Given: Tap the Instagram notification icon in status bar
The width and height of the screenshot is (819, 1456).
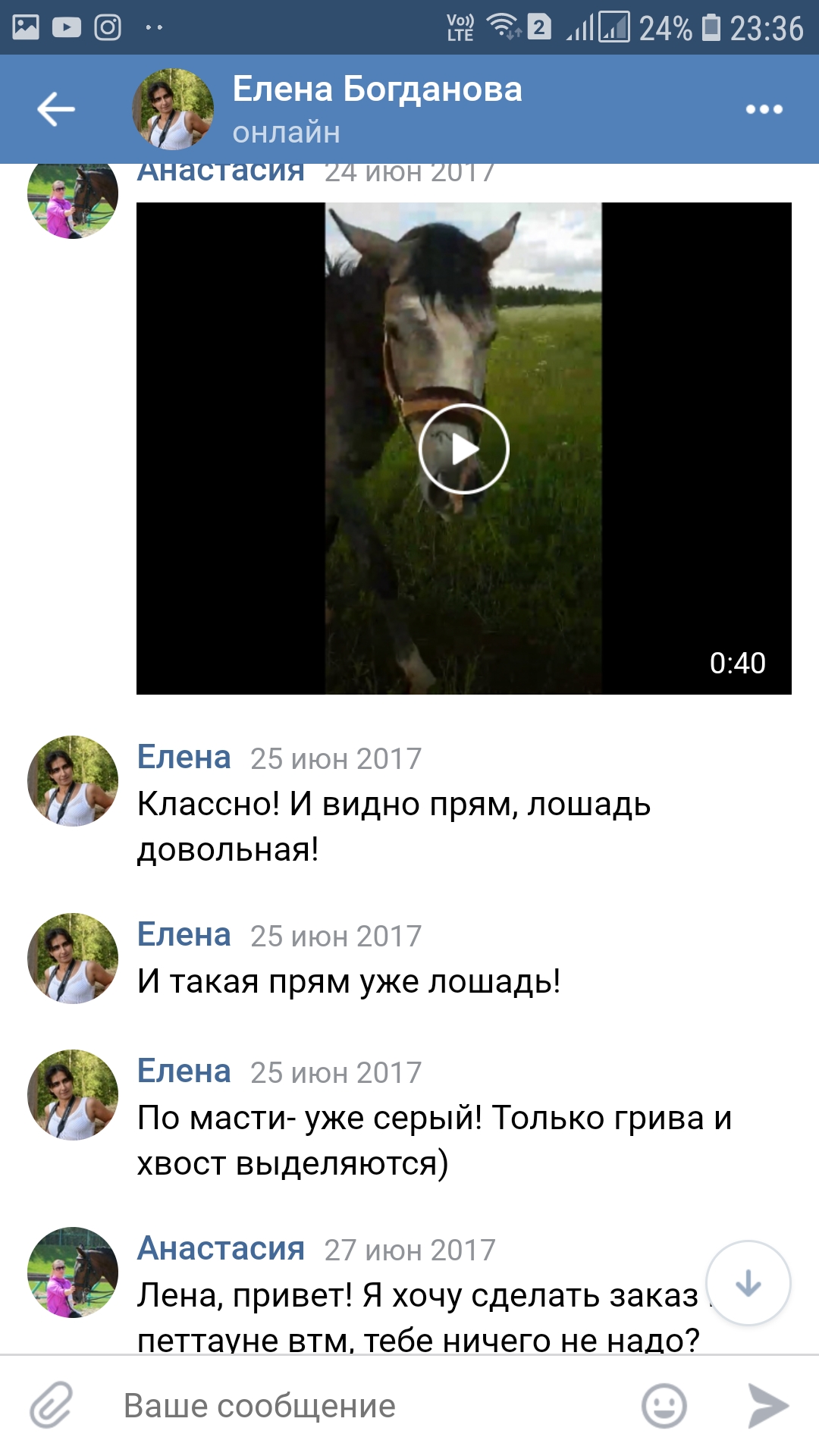Looking at the screenshot, I should [x=108, y=28].
